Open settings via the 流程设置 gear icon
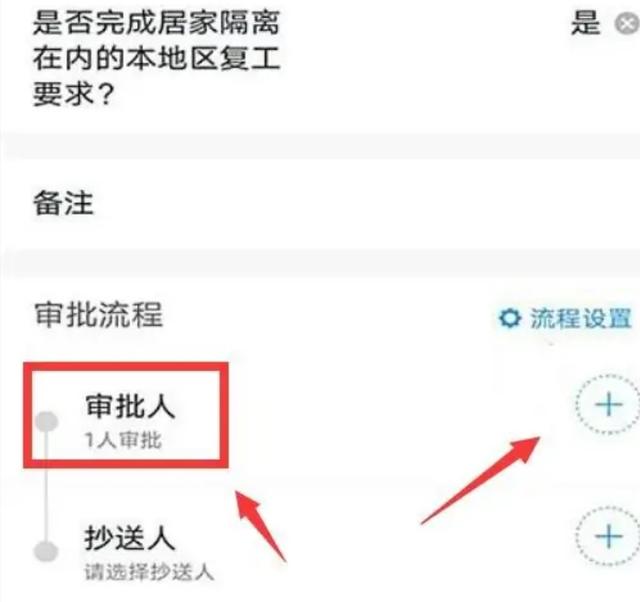The height and width of the screenshot is (602, 640). 510,318
